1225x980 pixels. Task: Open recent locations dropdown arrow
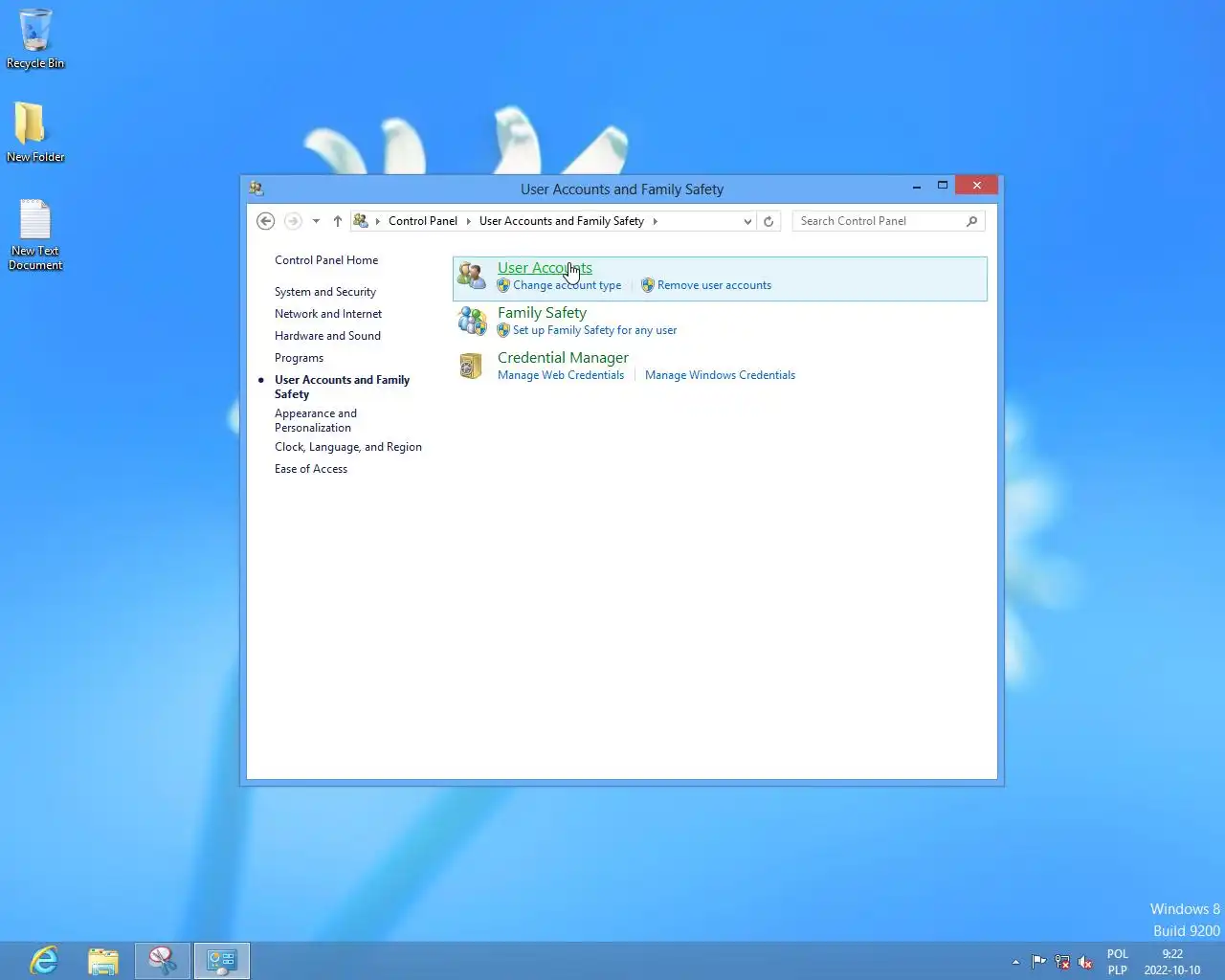[x=316, y=221]
